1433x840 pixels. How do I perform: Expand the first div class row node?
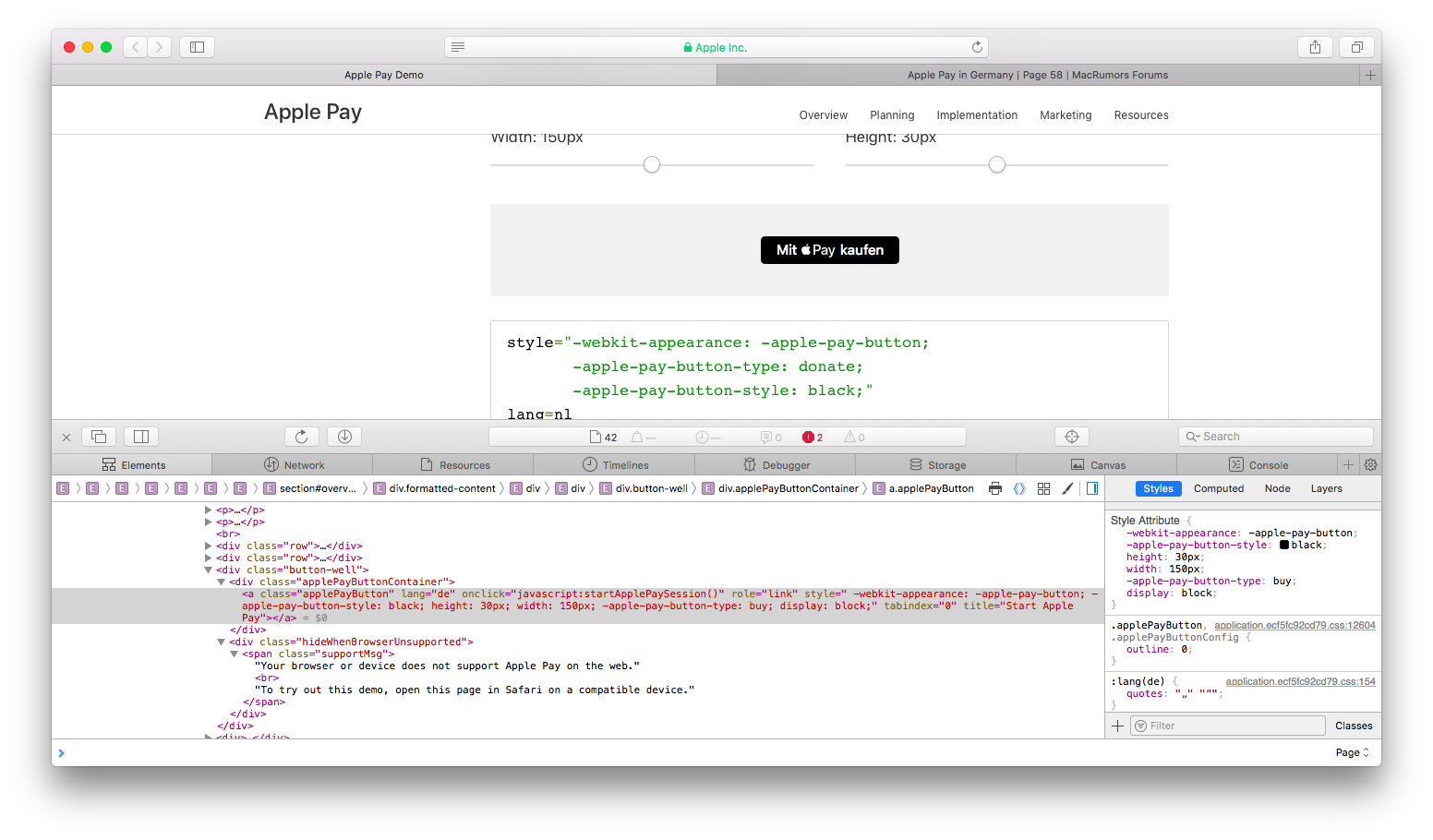click(x=208, y=546)
